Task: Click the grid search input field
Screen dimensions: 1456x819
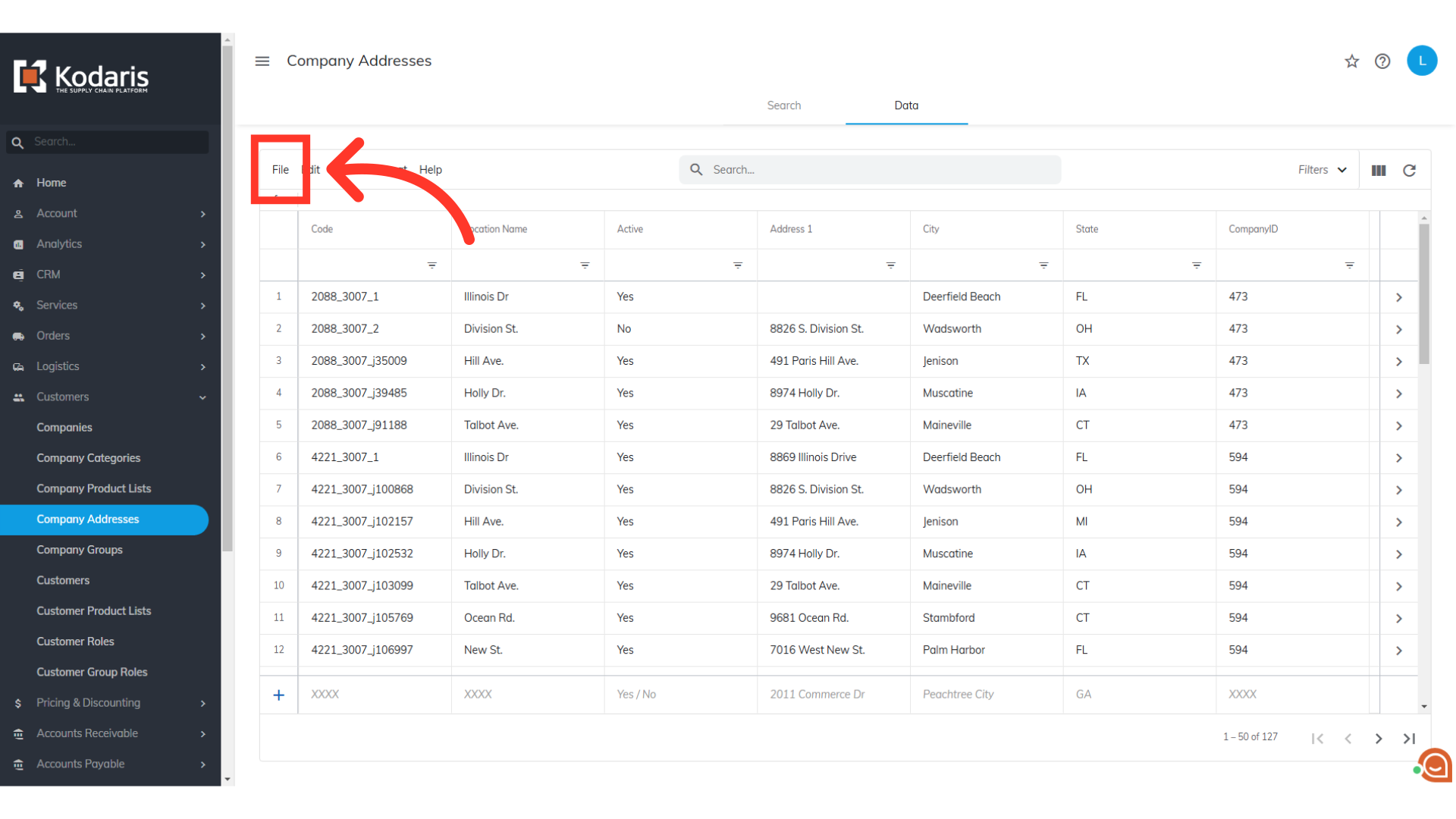Action: click(x=880, y=170)
